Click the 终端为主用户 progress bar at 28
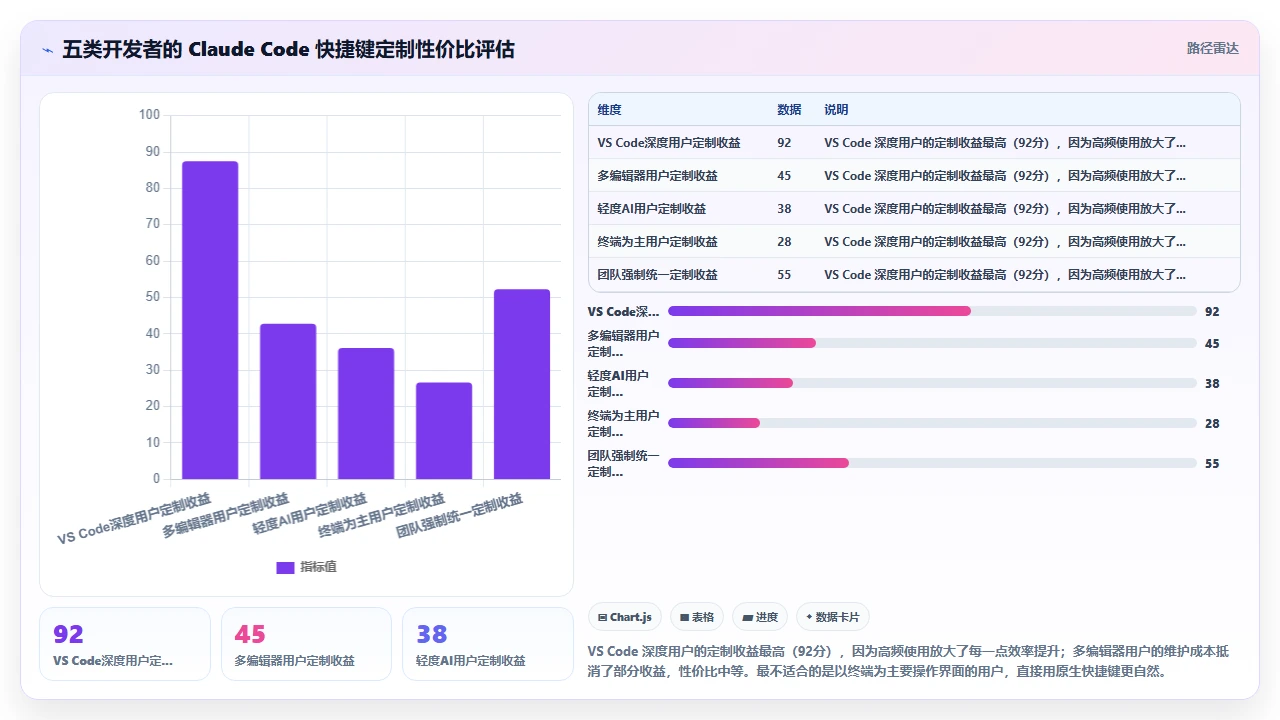The height and width of the screenshot is (720, 1280). tap(932, 423)
